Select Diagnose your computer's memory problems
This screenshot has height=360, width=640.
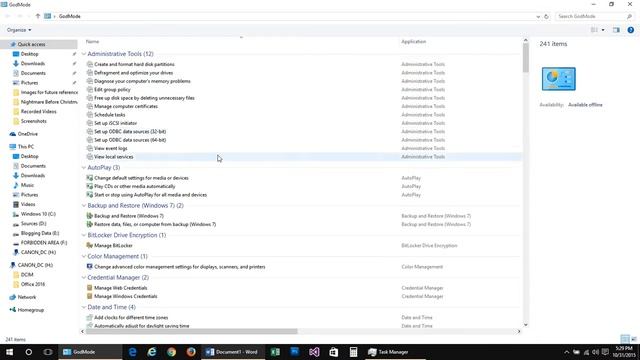point(142,81)
